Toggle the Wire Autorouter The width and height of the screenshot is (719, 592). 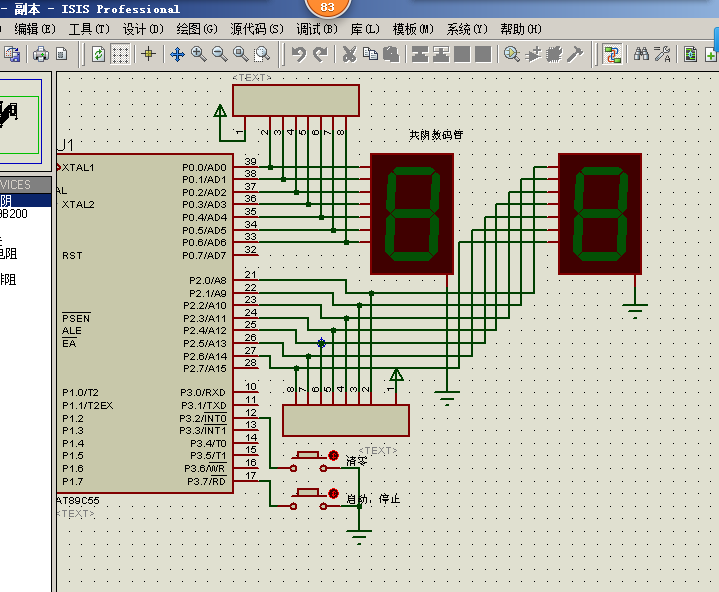612,54
